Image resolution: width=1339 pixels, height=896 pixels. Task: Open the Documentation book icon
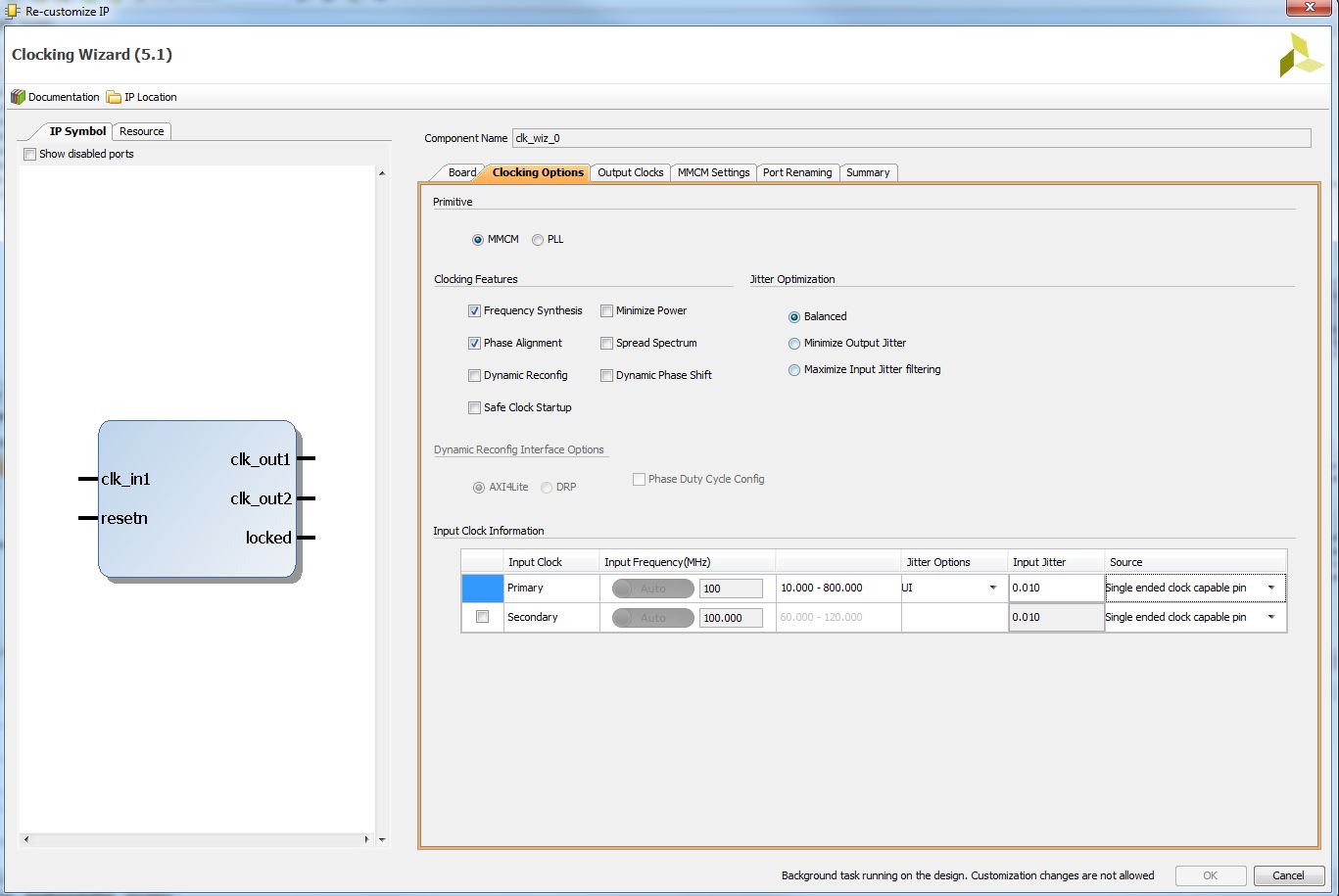[x=18, y=97]
